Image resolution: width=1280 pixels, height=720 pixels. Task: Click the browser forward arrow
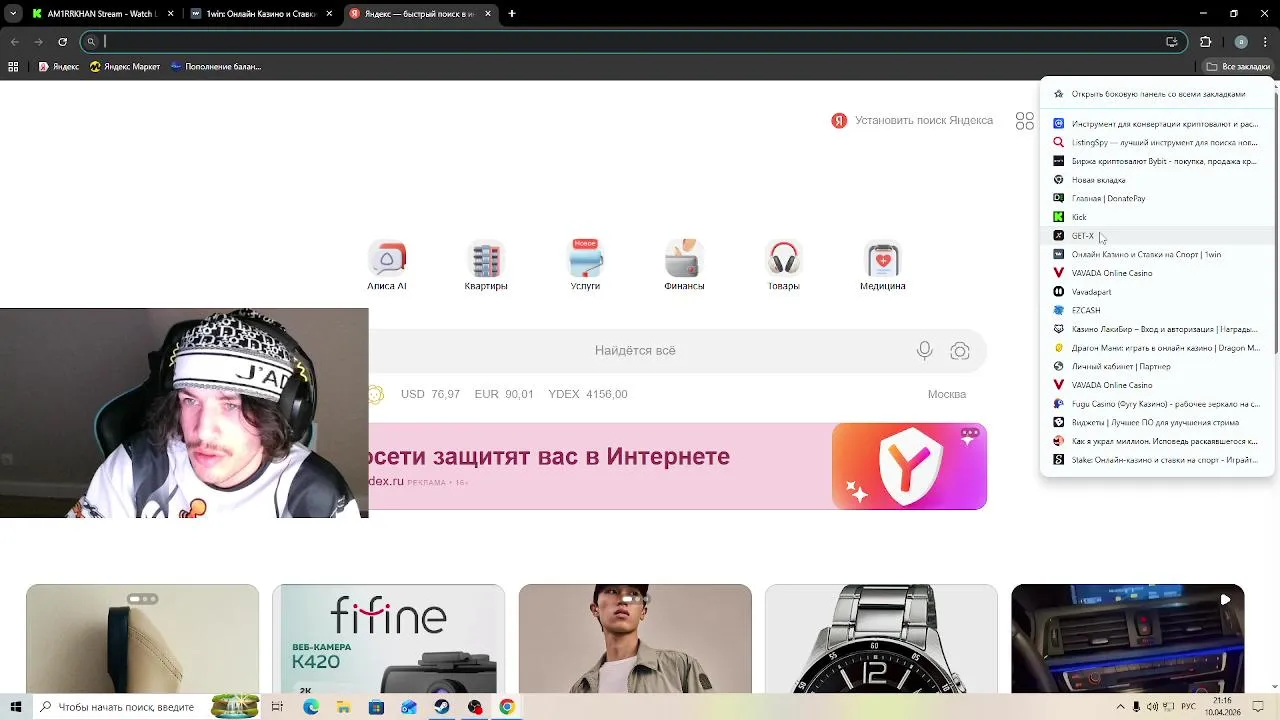click(x=39, y=42)
